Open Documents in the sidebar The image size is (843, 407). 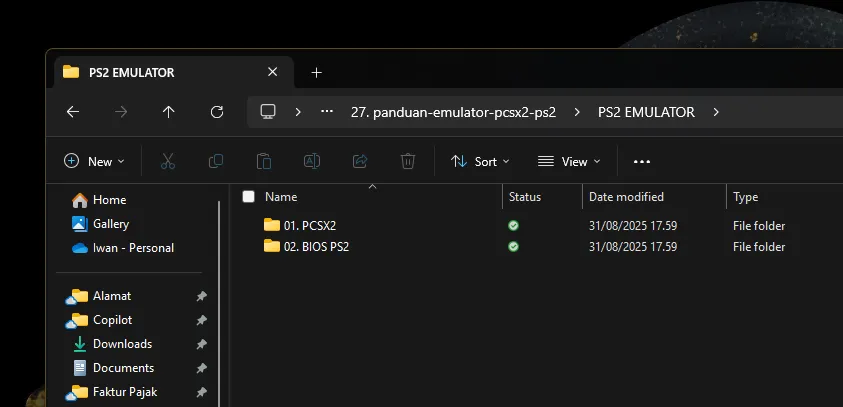pyautogui.click(x=113, y=368)
